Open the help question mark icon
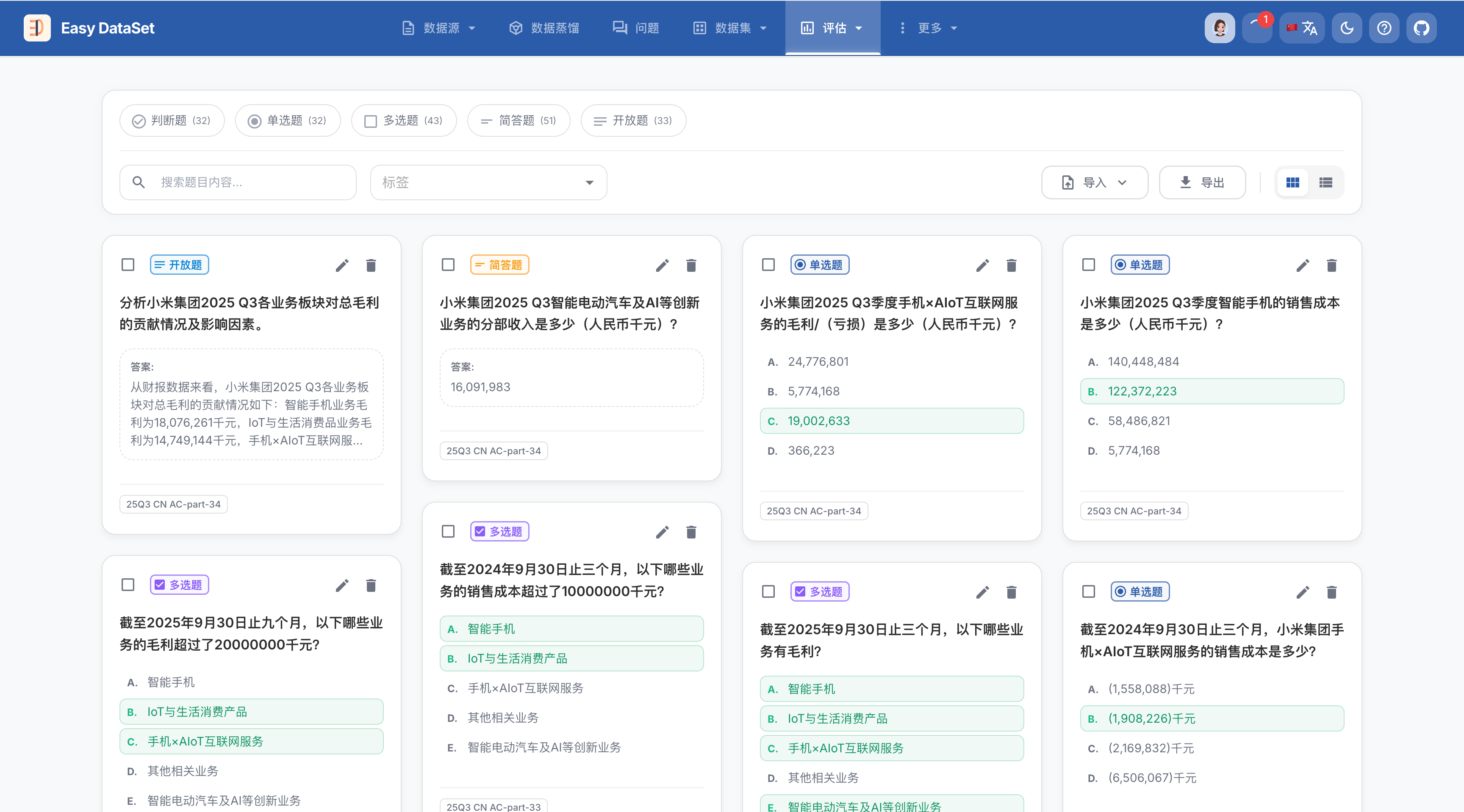 tap(1384, 28)
